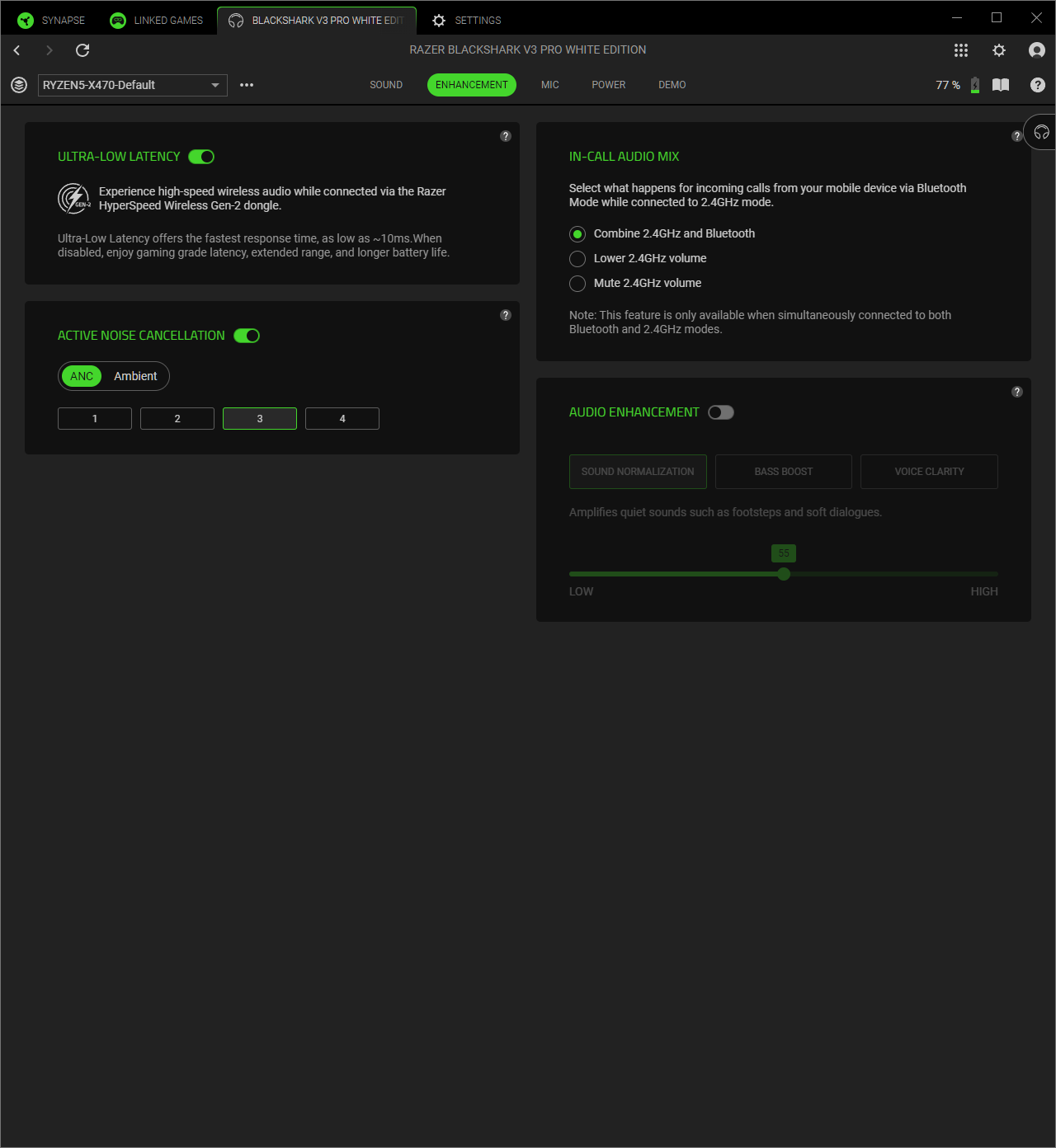Enable the Audio Enhancement toggle

tap(721, 412)
